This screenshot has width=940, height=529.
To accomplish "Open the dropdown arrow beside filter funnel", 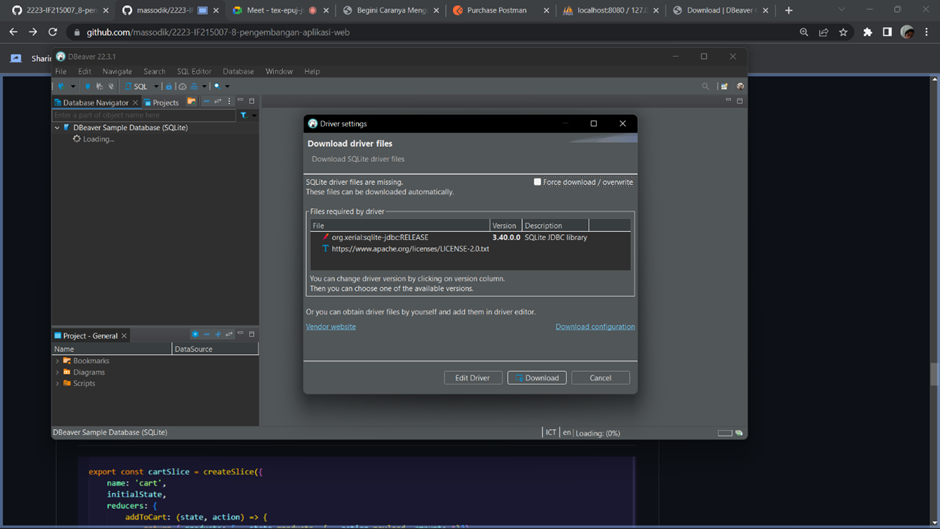I will tap(254, 116).
